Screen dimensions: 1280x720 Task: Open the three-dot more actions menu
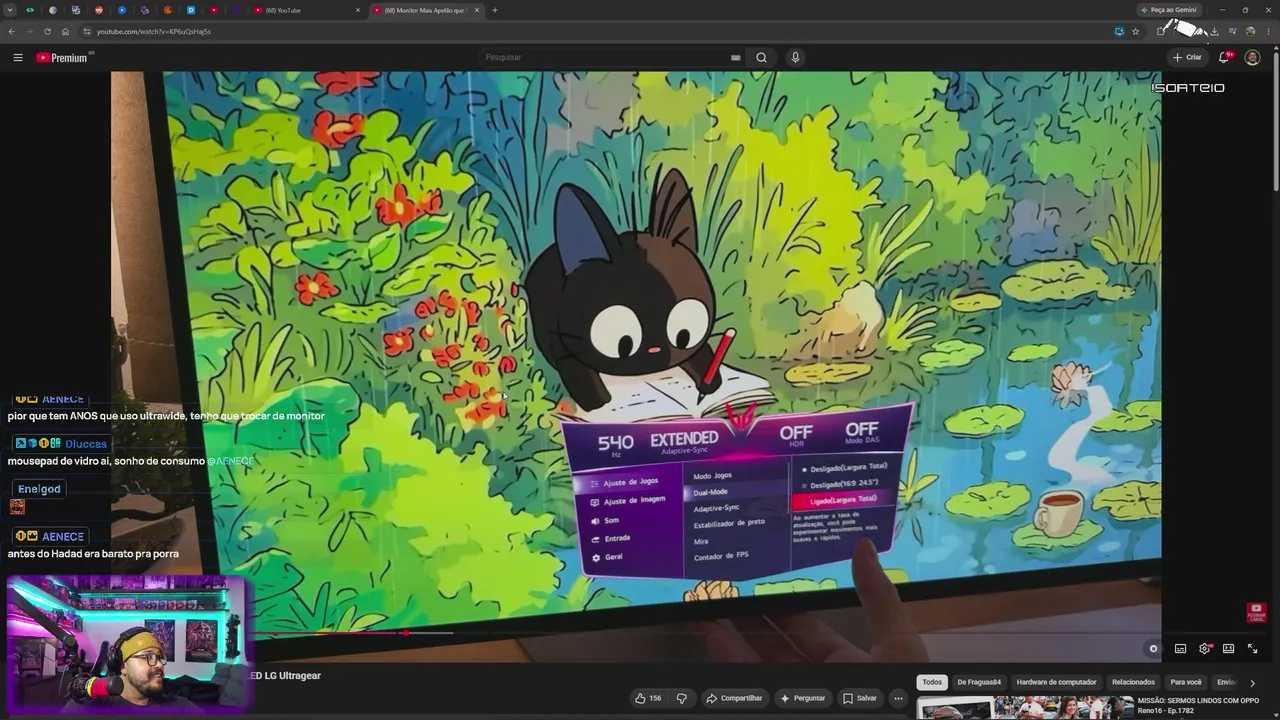click(x=898, y=698)
